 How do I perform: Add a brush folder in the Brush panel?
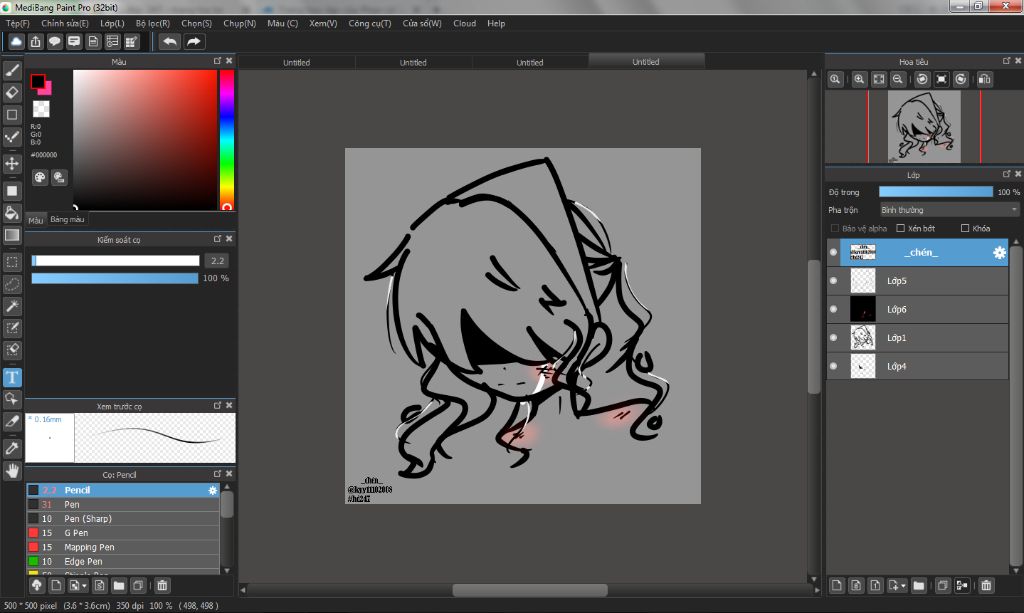click(x=119, y=586)
